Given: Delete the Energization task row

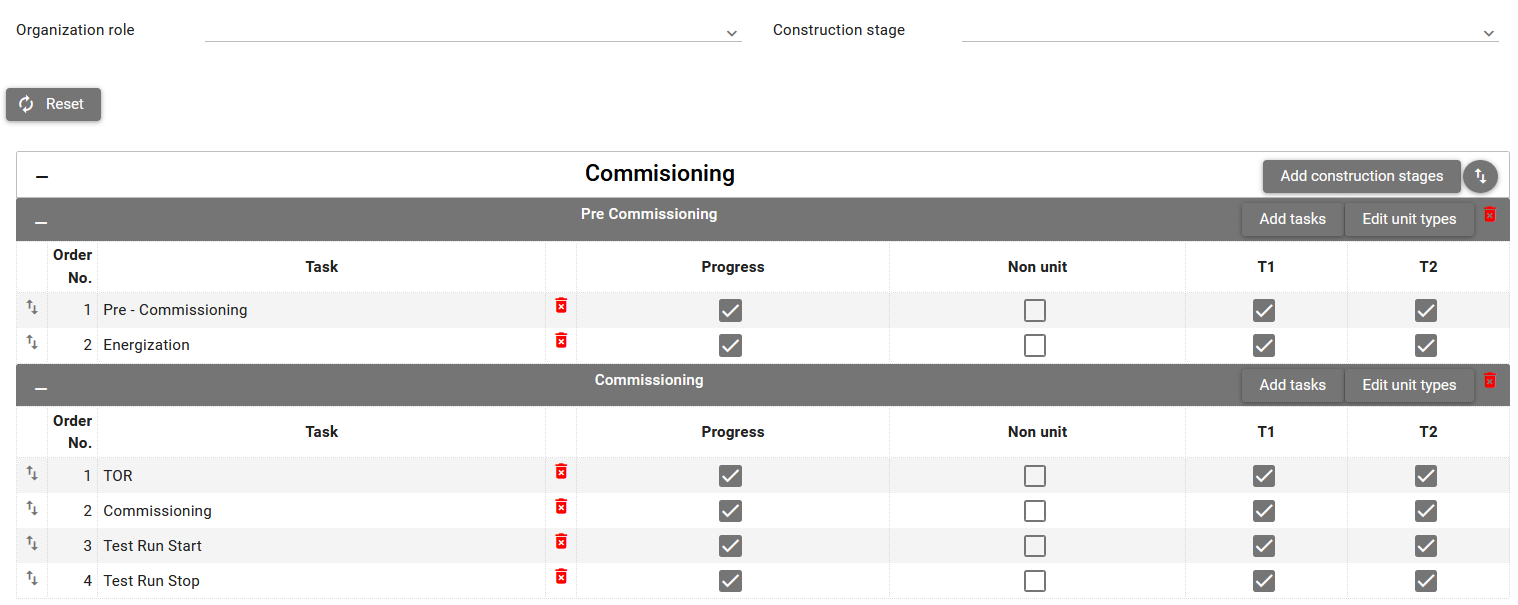Looking at the screenshot, I should [561, 341].
